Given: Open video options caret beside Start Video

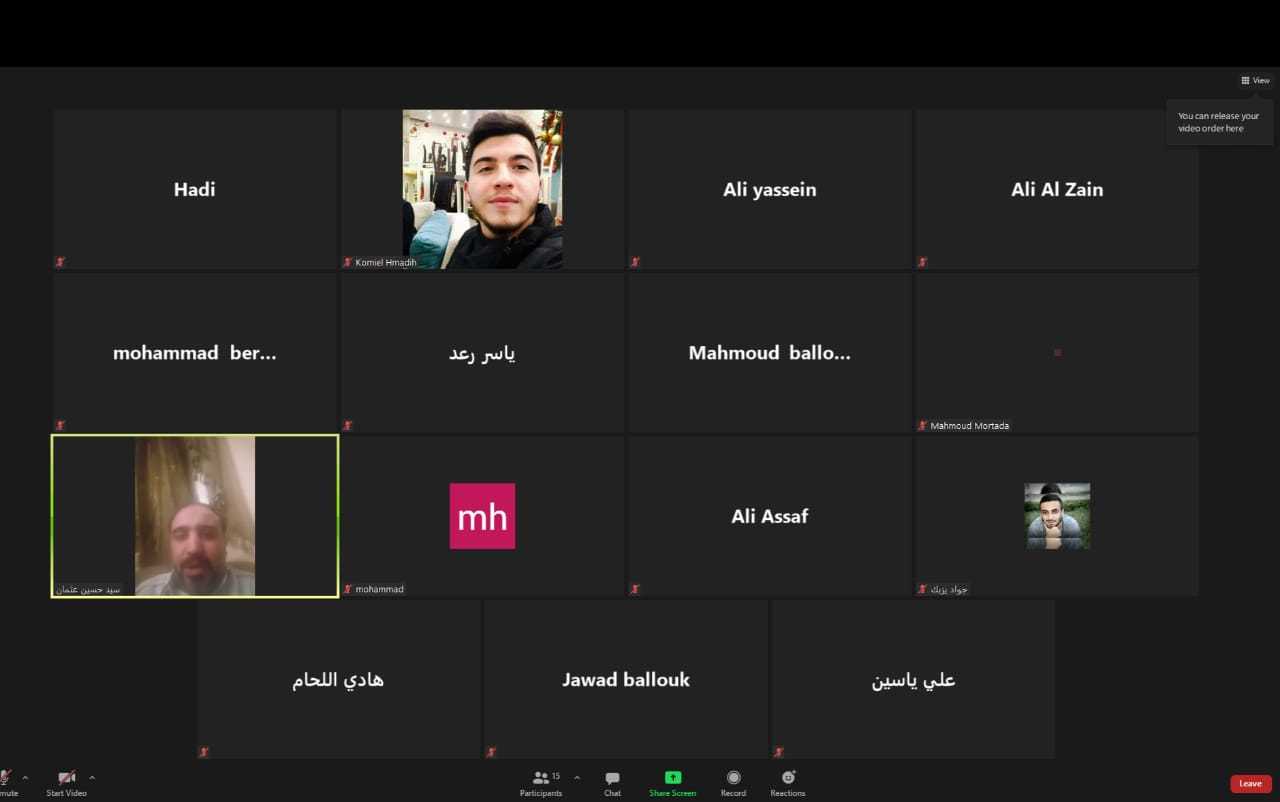Looking at the screenshot, I should [92, 778].
